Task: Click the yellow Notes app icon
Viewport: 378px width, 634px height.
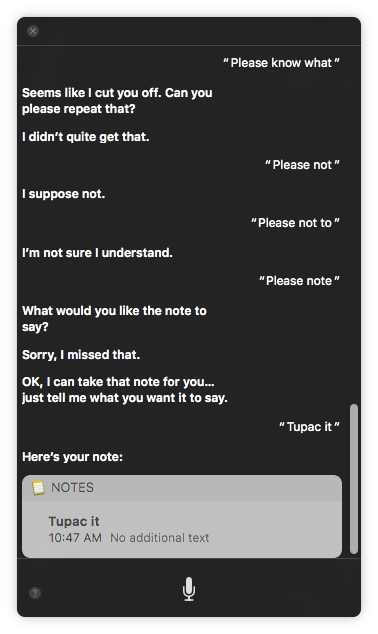Action: pos(38,488)
